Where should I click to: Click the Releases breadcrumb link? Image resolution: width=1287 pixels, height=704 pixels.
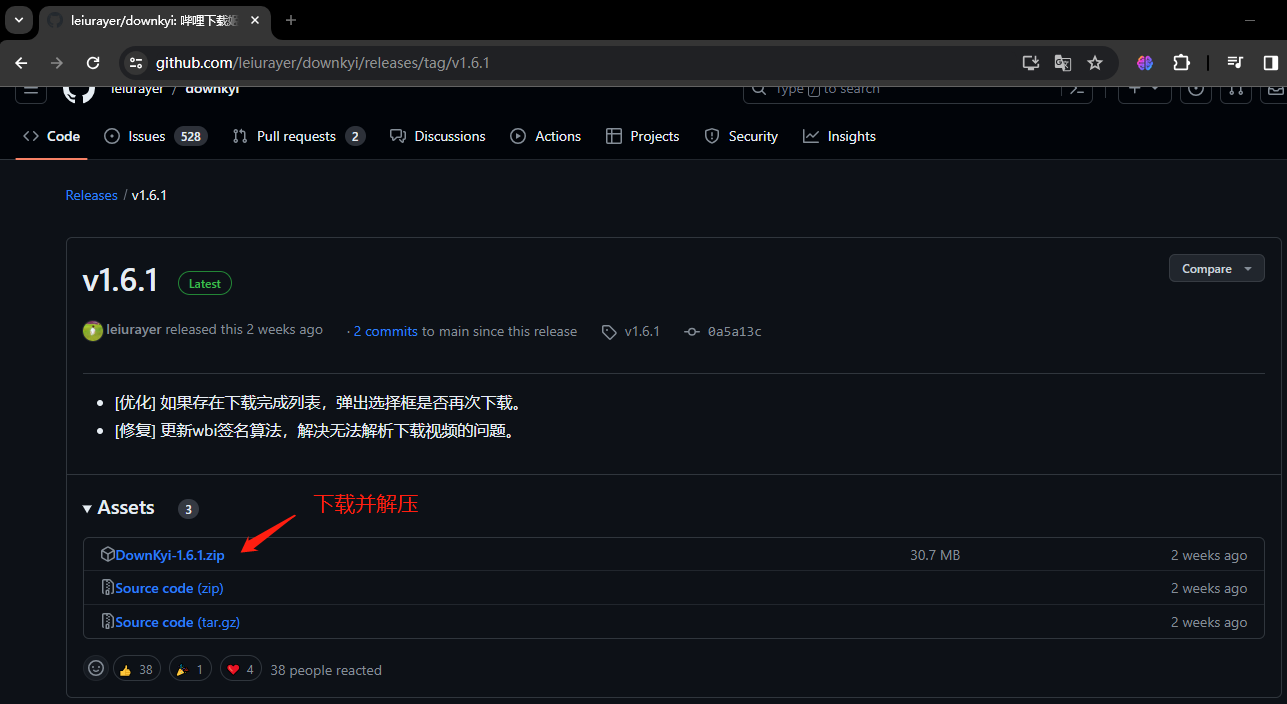(x=91, y=195)
